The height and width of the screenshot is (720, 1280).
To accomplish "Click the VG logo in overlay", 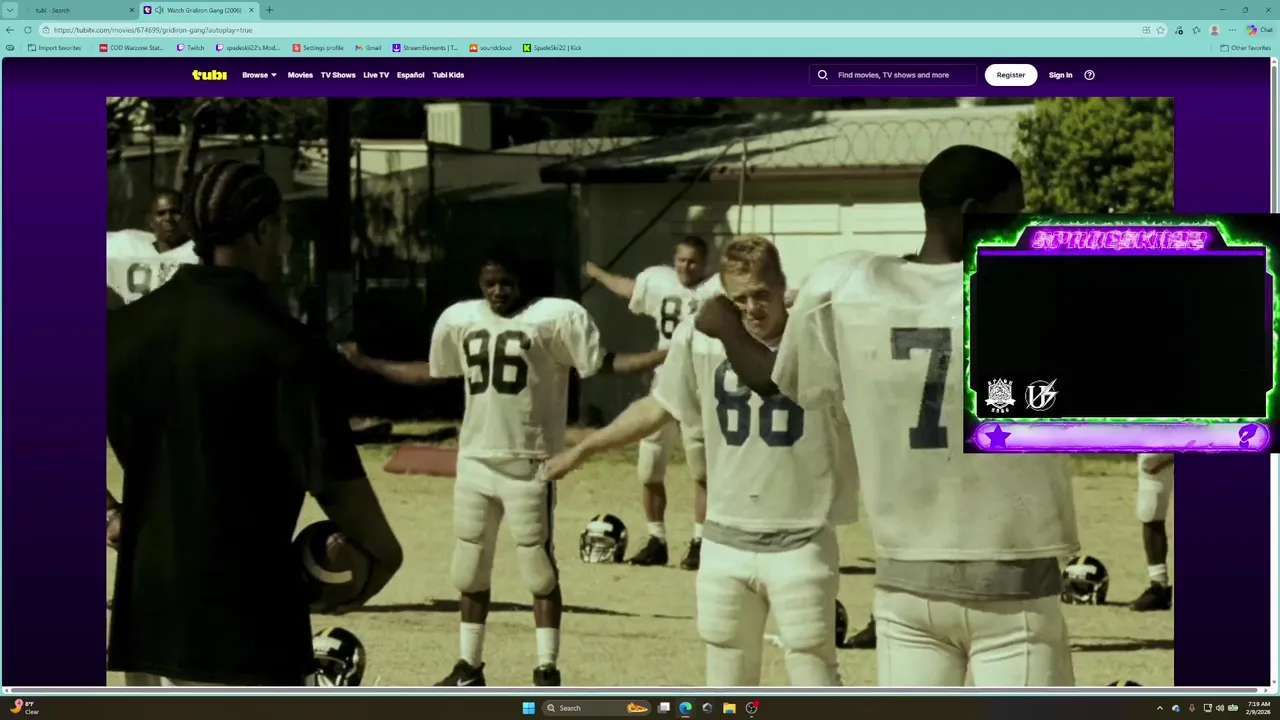I will point(1041,395).
